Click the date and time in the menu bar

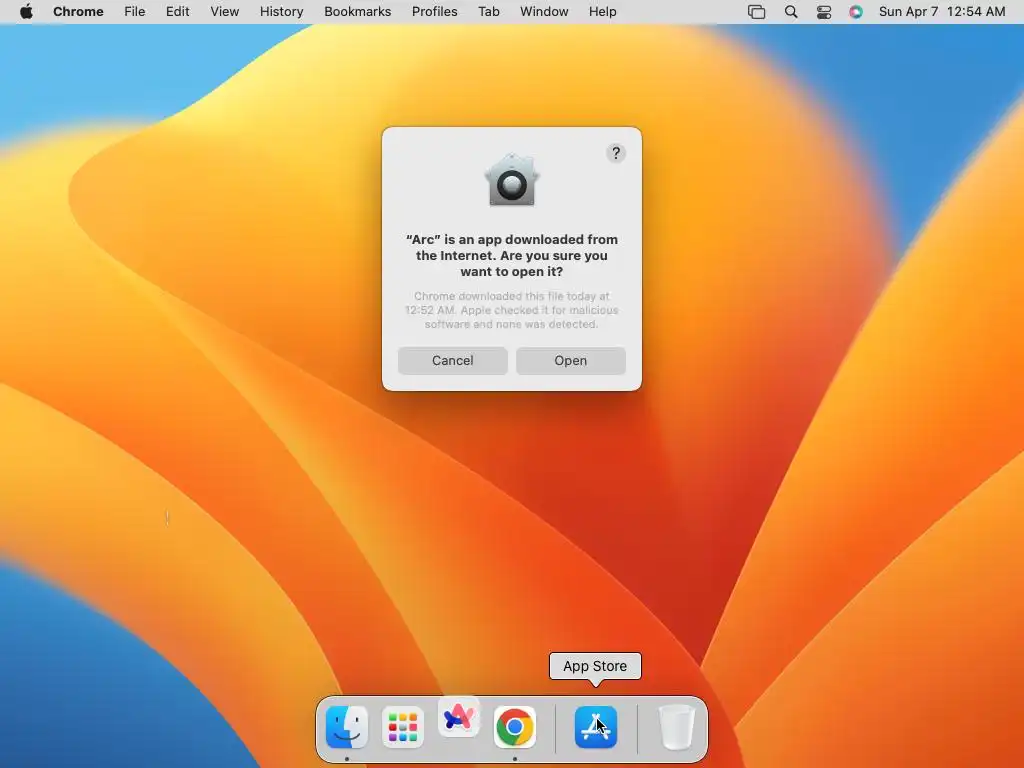[x=942, y=12]
